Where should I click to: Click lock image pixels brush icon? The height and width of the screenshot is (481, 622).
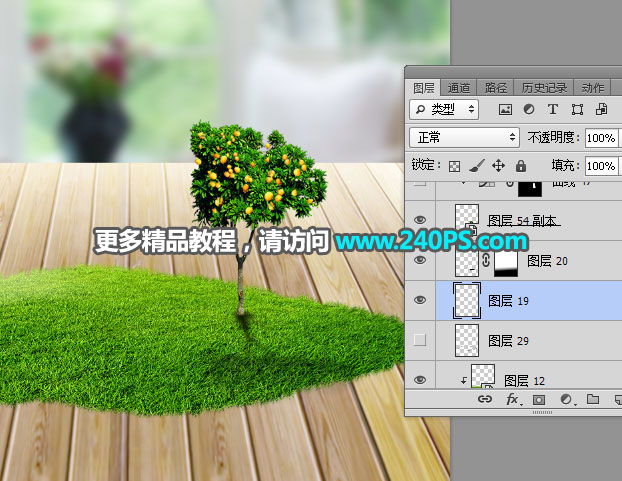477,165
